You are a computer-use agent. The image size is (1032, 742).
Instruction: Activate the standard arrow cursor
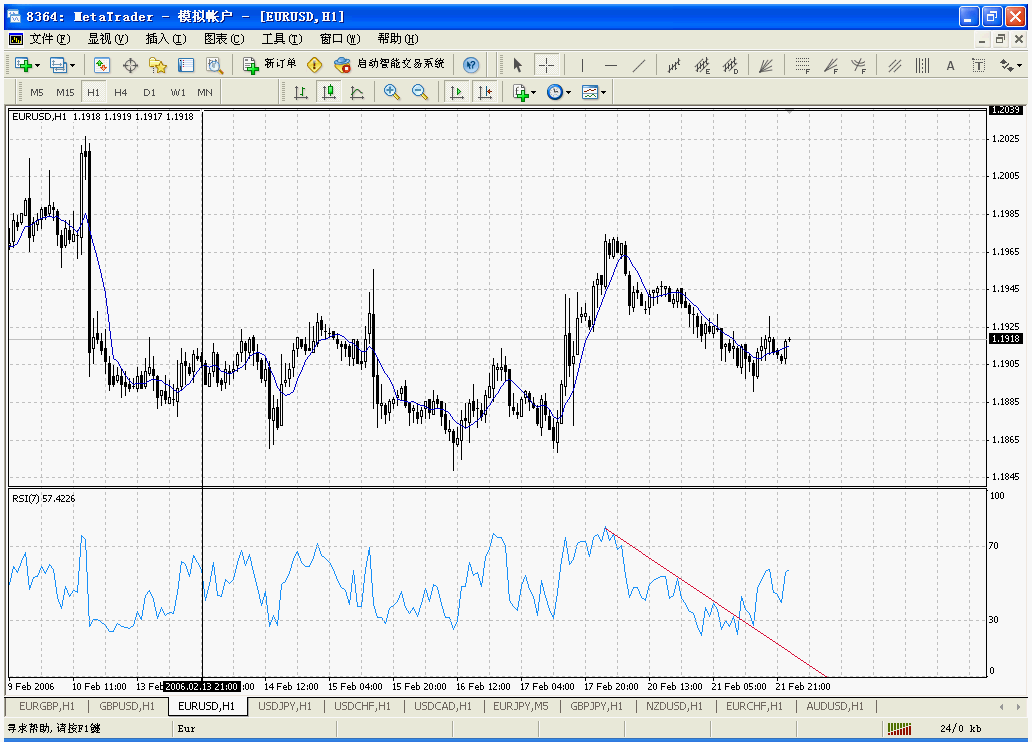click(x=517, y=65)
